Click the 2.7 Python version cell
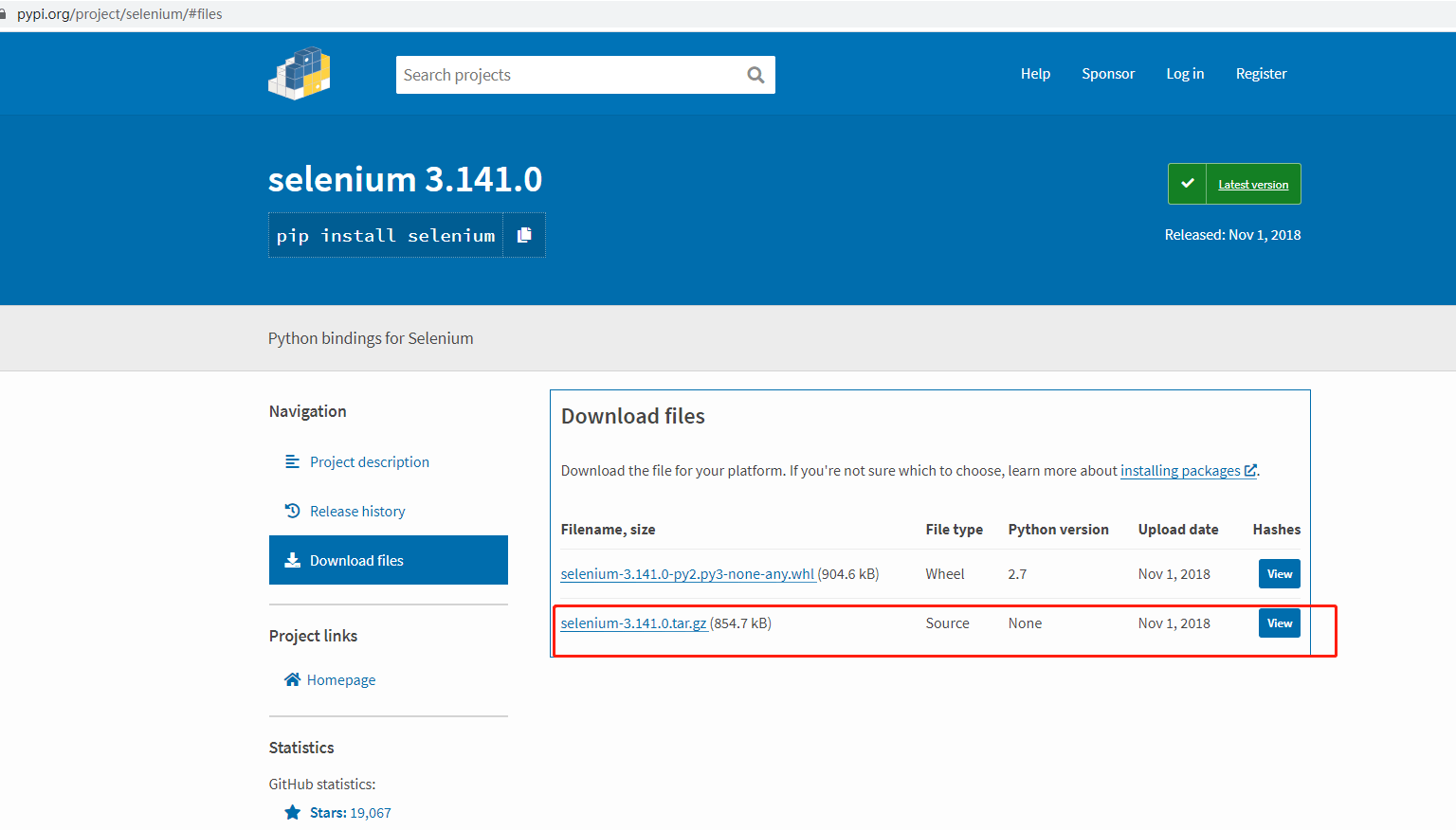The image size is (1456, 830). click(x=1017, y=574)
